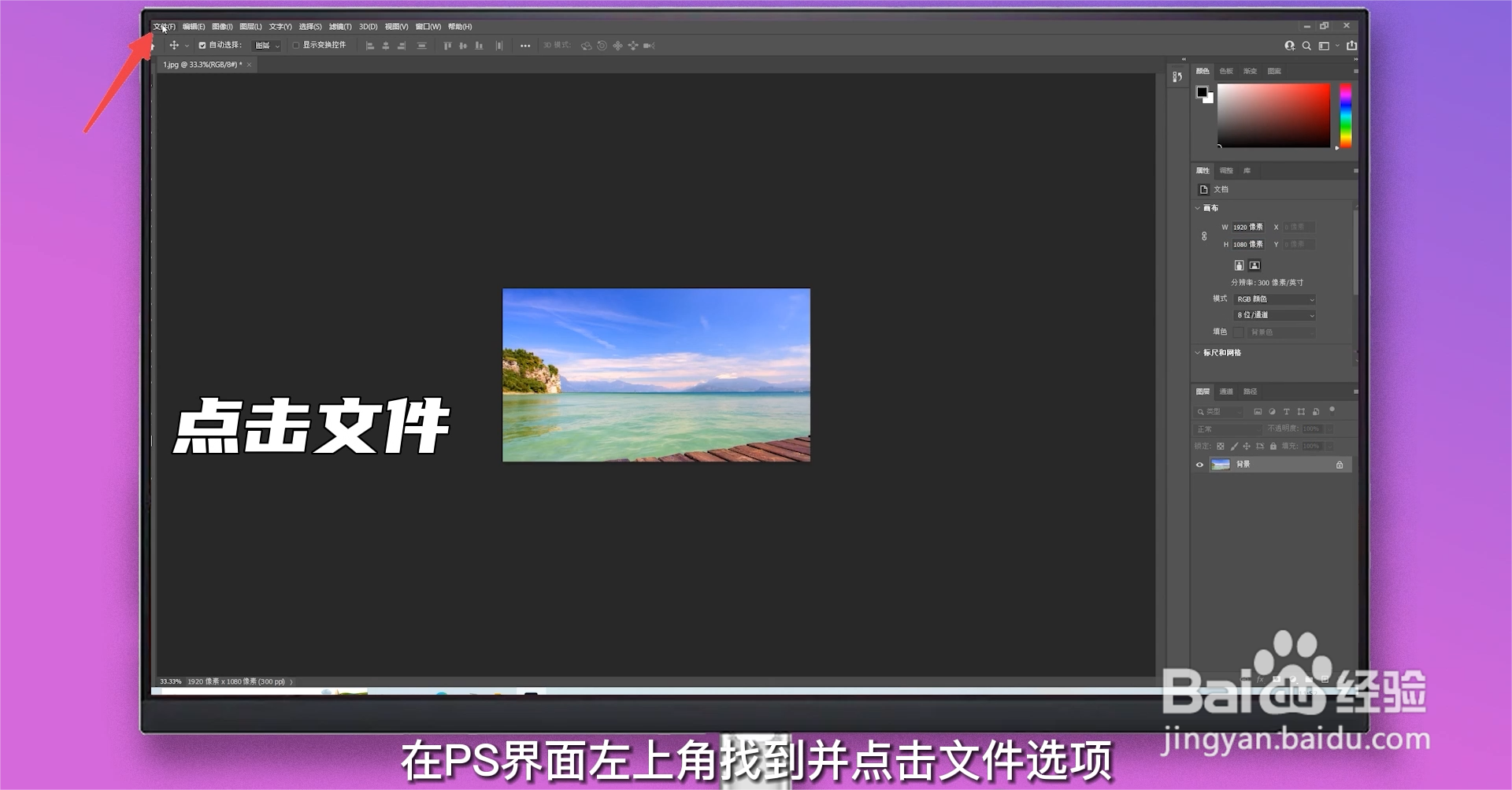Select portrait canvas orientation
The height and width of the screenshot is (790, 1512).
tap(1239, 265)
